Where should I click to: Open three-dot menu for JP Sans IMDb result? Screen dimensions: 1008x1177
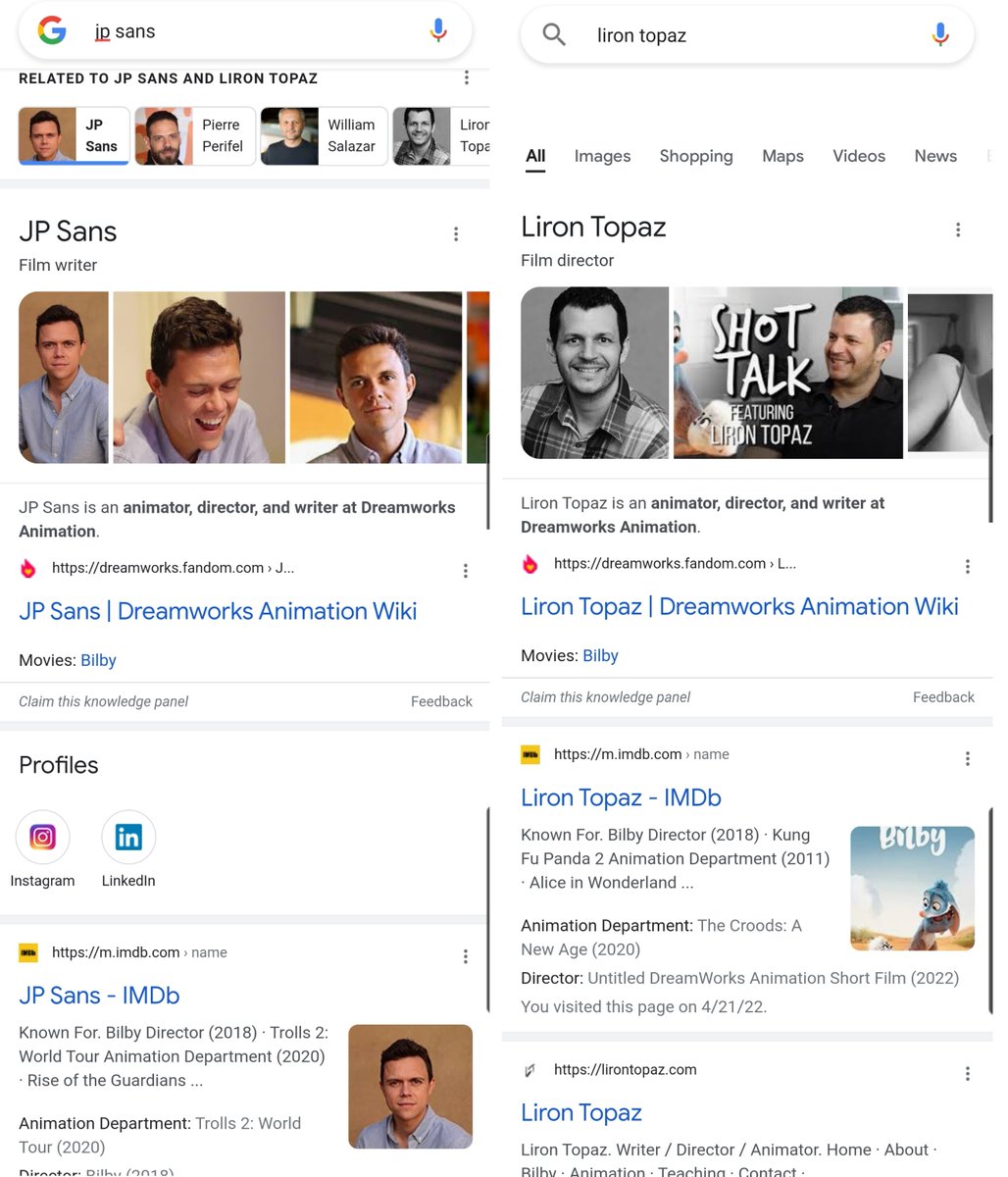pyautogui.click(x=465, y=955)
